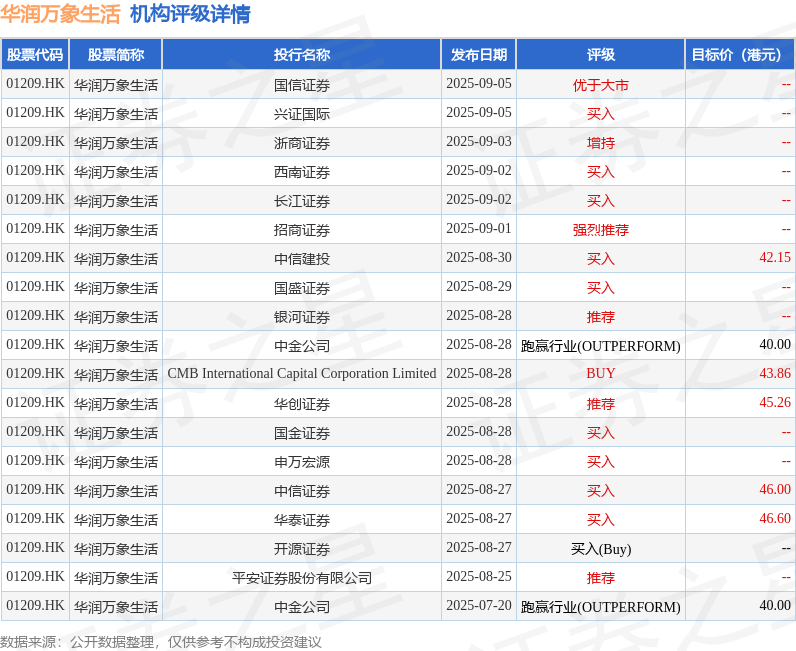This screenshot has width=796, height=651.
Task: Click the 国金证券 cell
Action: tap(302, 432)
